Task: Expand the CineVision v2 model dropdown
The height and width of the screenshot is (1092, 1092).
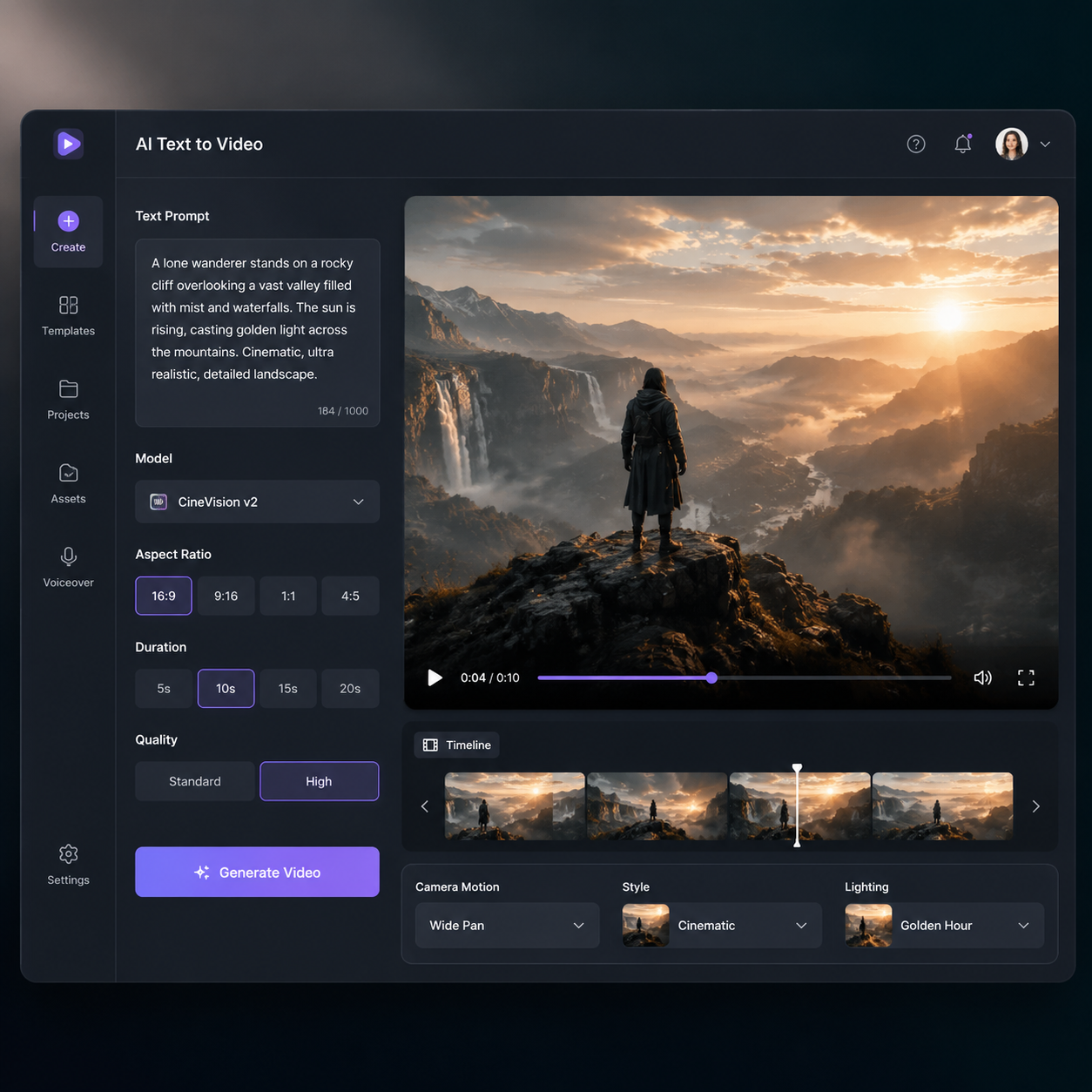Action: coord(257,502)
